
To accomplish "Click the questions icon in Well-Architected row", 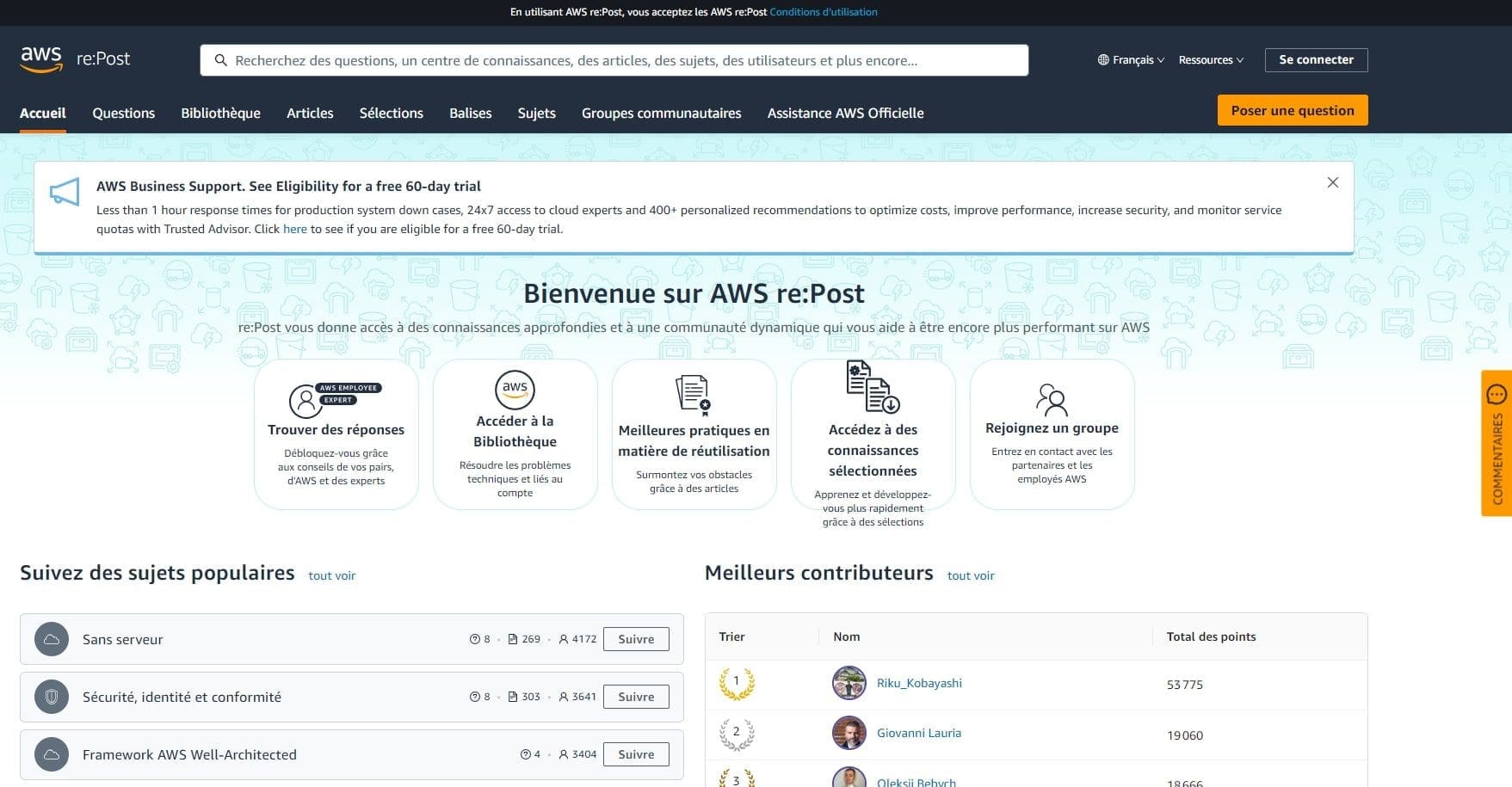I will (x=526, y=754).
